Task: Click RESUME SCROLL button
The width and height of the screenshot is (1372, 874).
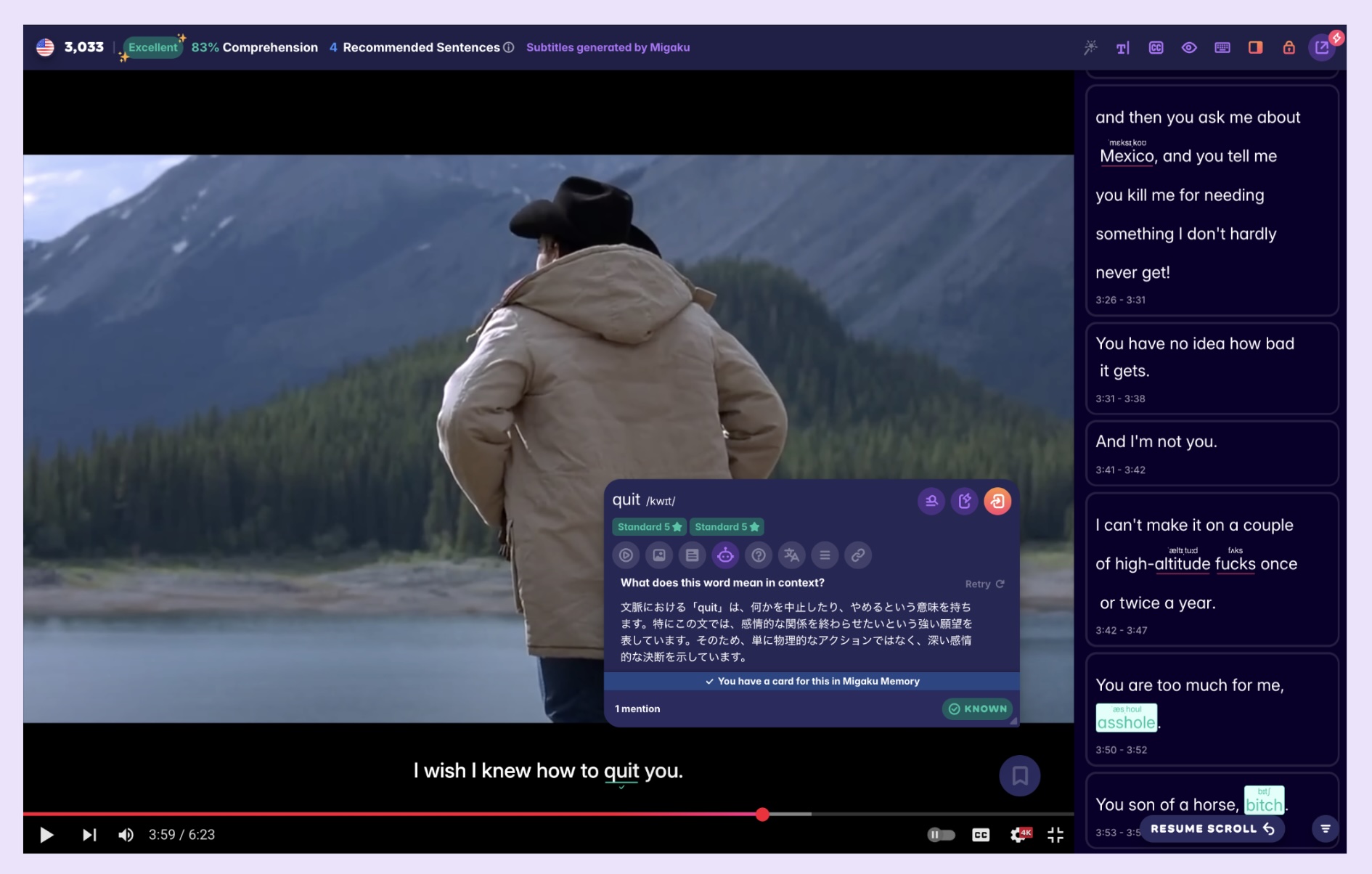Action: point(1212,828)
